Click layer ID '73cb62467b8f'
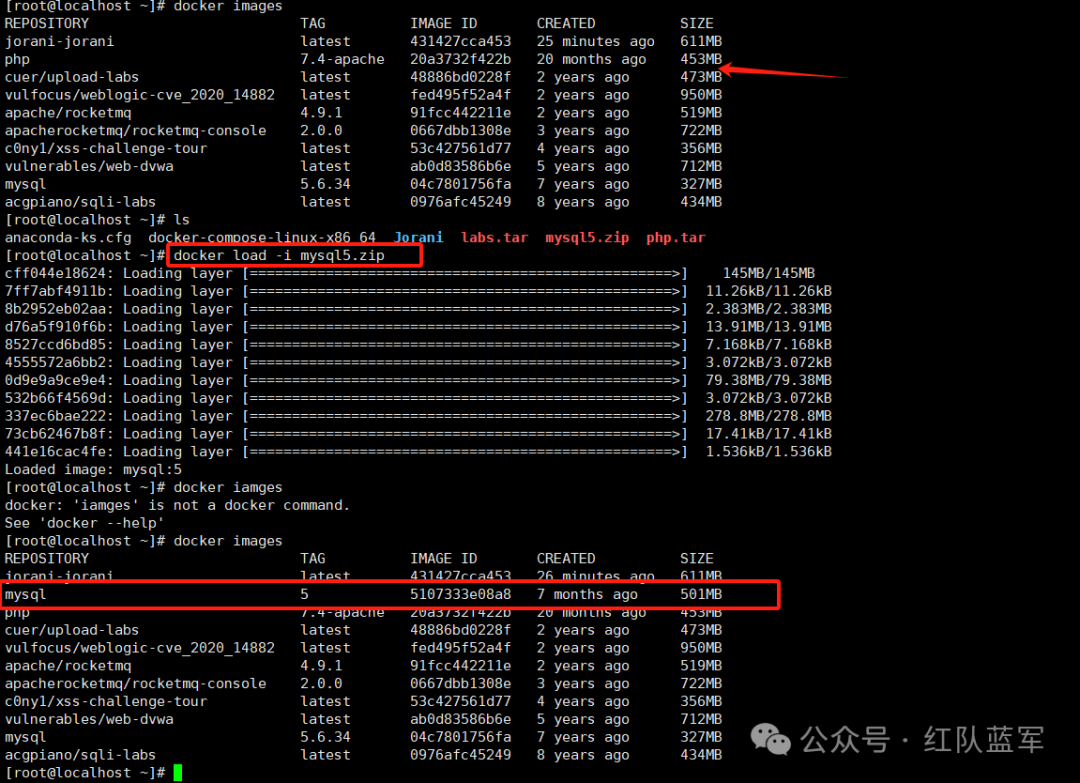Screen dimensions: 1080x783 (x=55, y=435)
